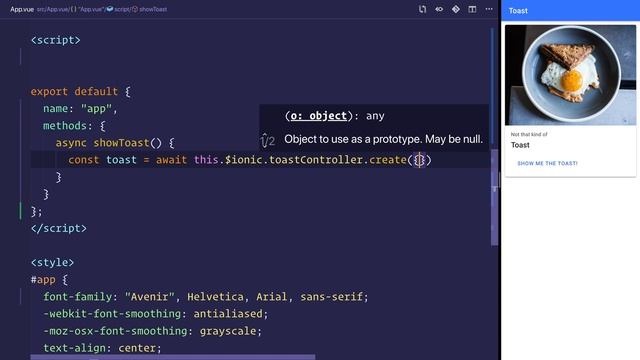Open the compare changes icon in editor toolbar
The height and width of the screenshot is (360, 640).
click(422, 9)
